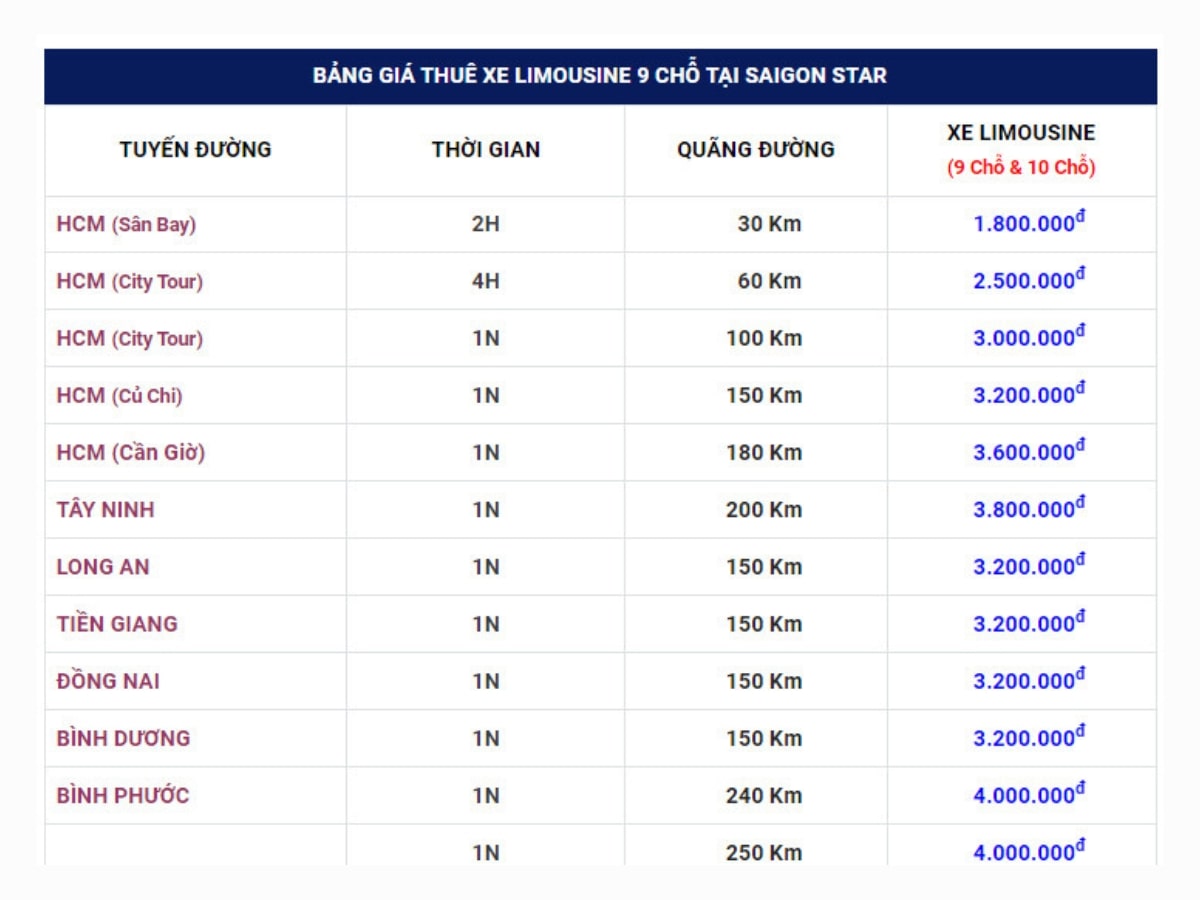Click the 3.600.000đ price

[x=1029, y=451]
